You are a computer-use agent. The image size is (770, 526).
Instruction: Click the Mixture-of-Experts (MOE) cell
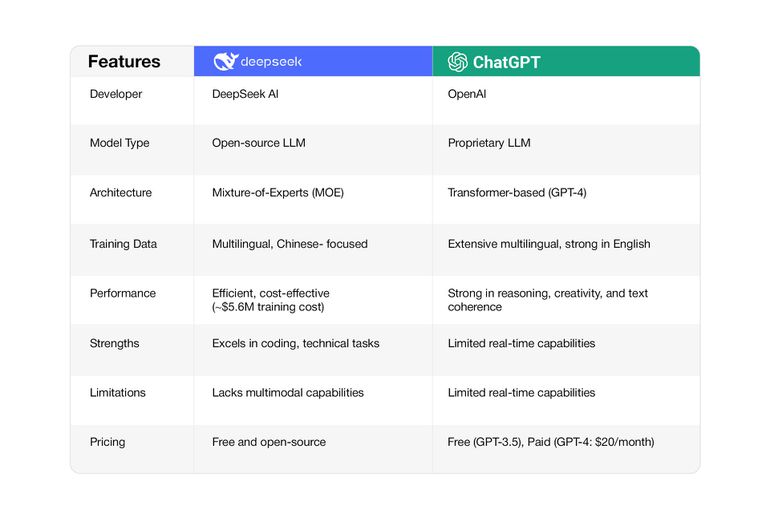click(278, 192)
